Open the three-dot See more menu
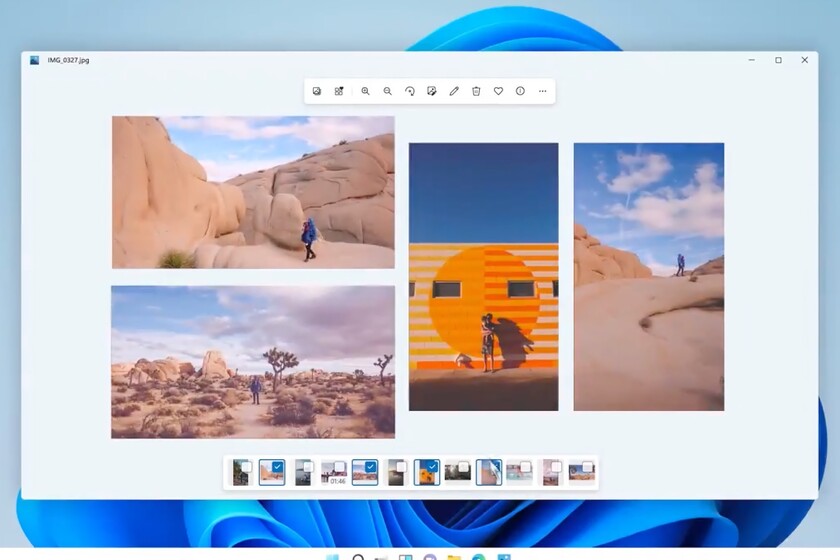Screen dimensions: 840x560 point(543,91)
